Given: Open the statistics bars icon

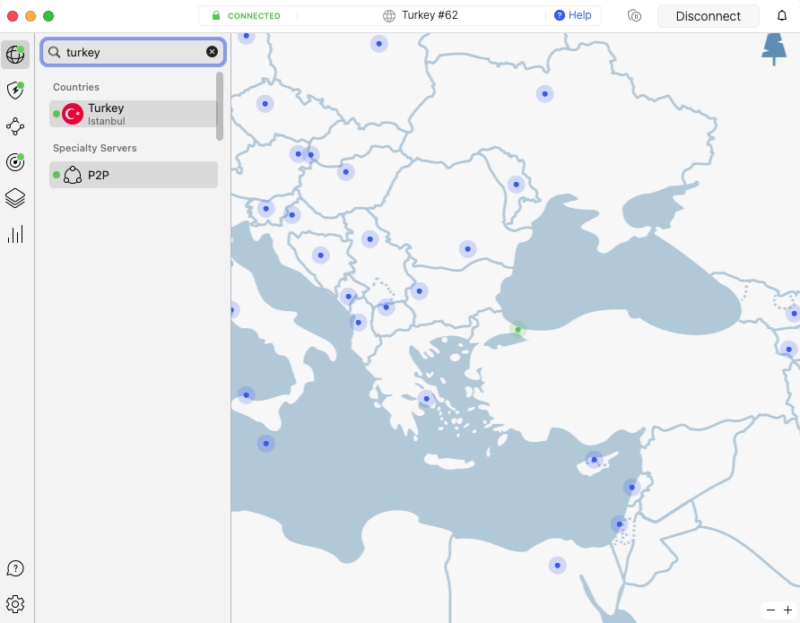Looking at the screenshot, I should [15, 234].
